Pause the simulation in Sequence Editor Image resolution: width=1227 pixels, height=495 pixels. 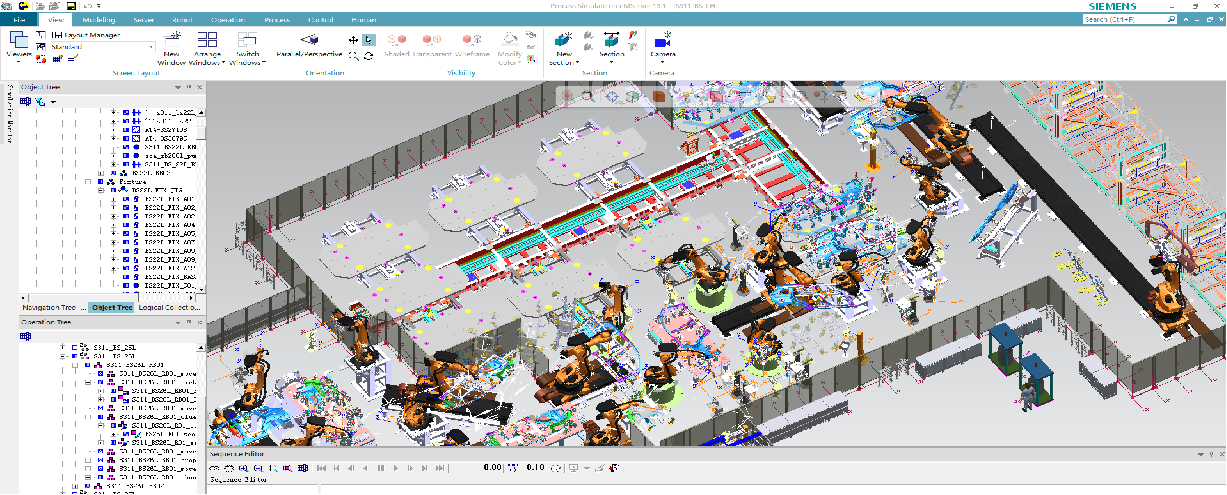click(x=381, y=467)
